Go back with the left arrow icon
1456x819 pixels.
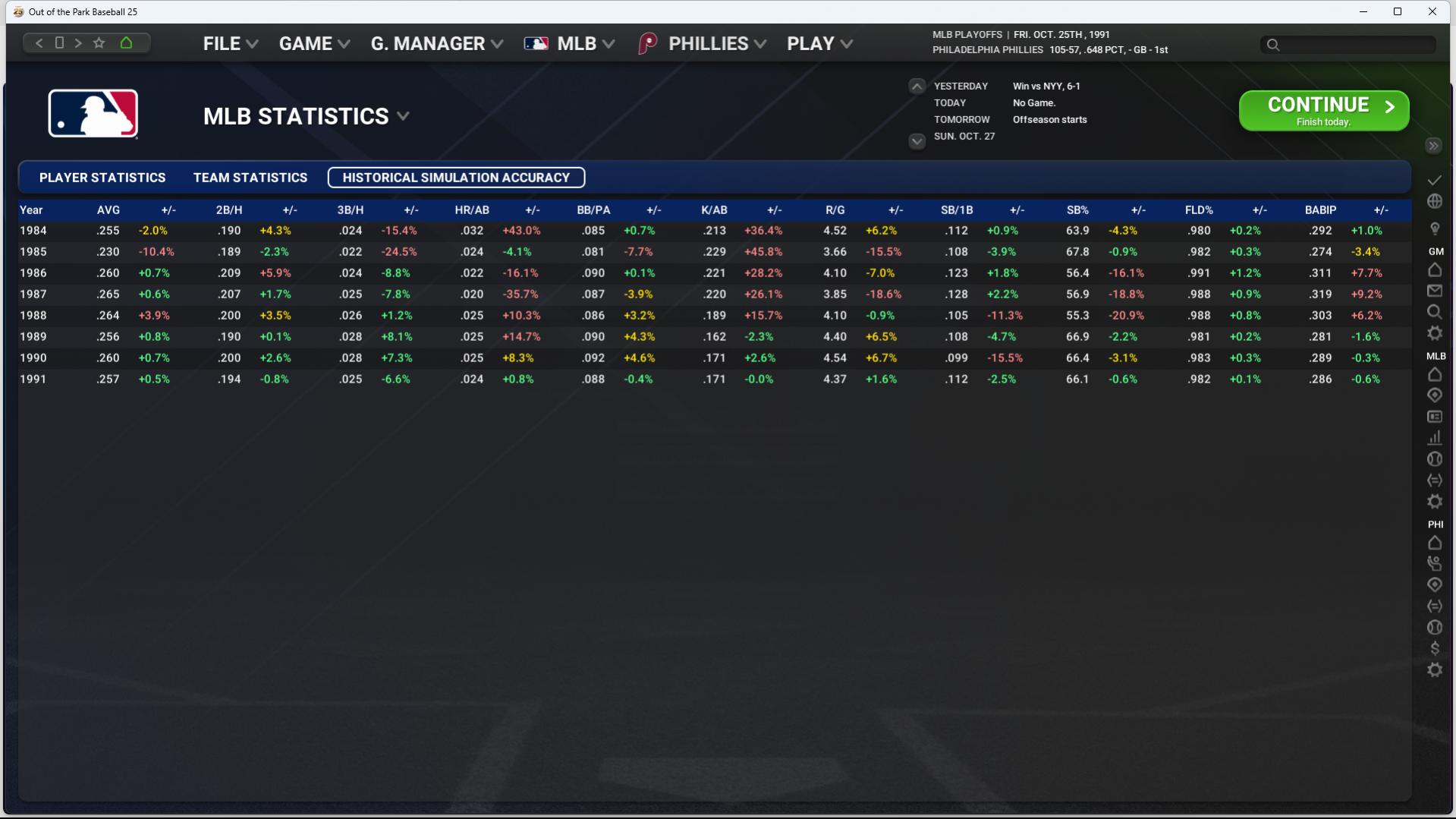point(39,43)
